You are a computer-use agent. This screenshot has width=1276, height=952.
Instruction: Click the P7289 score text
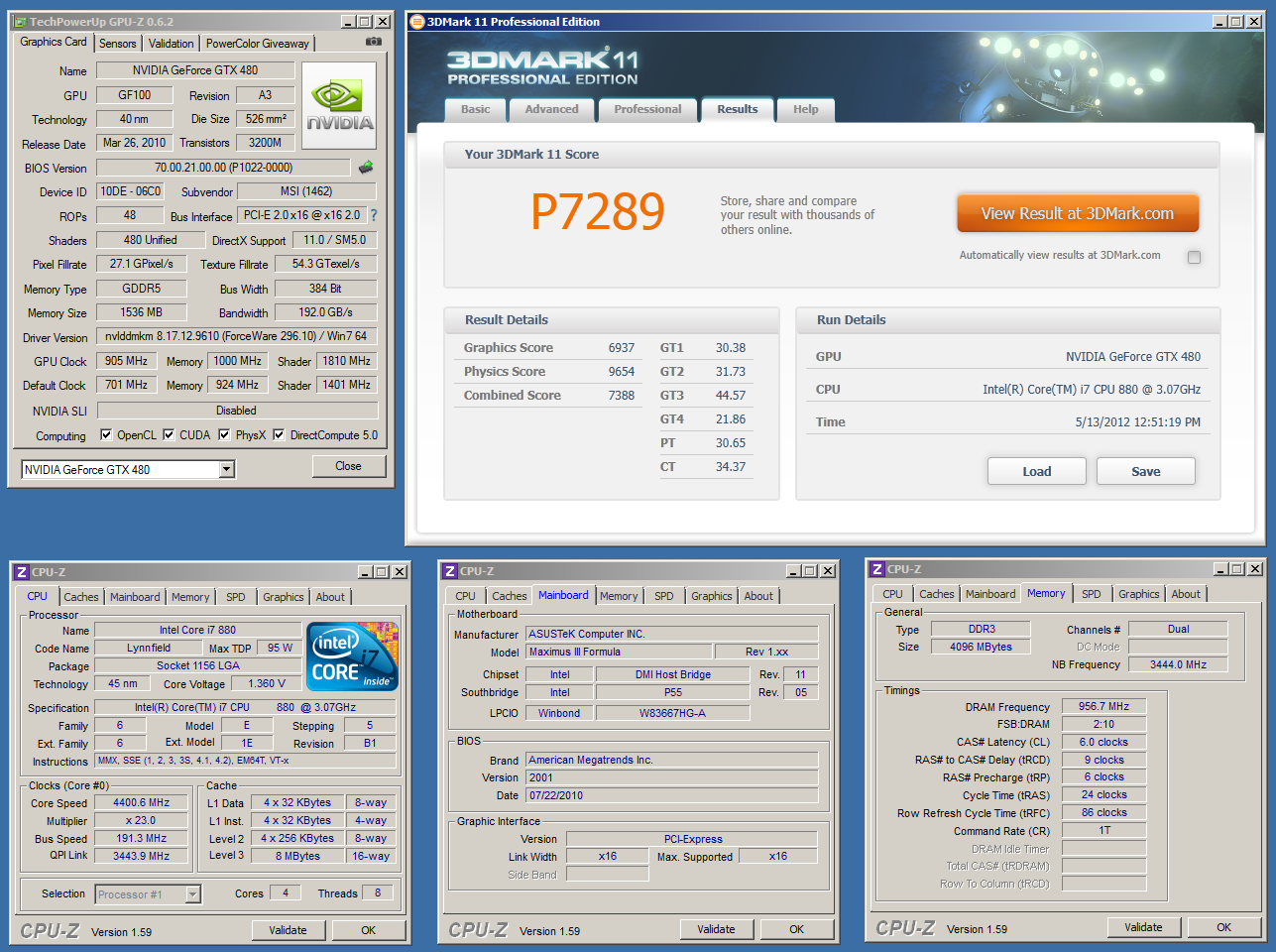pyautogui.click(x=598, y=211)
